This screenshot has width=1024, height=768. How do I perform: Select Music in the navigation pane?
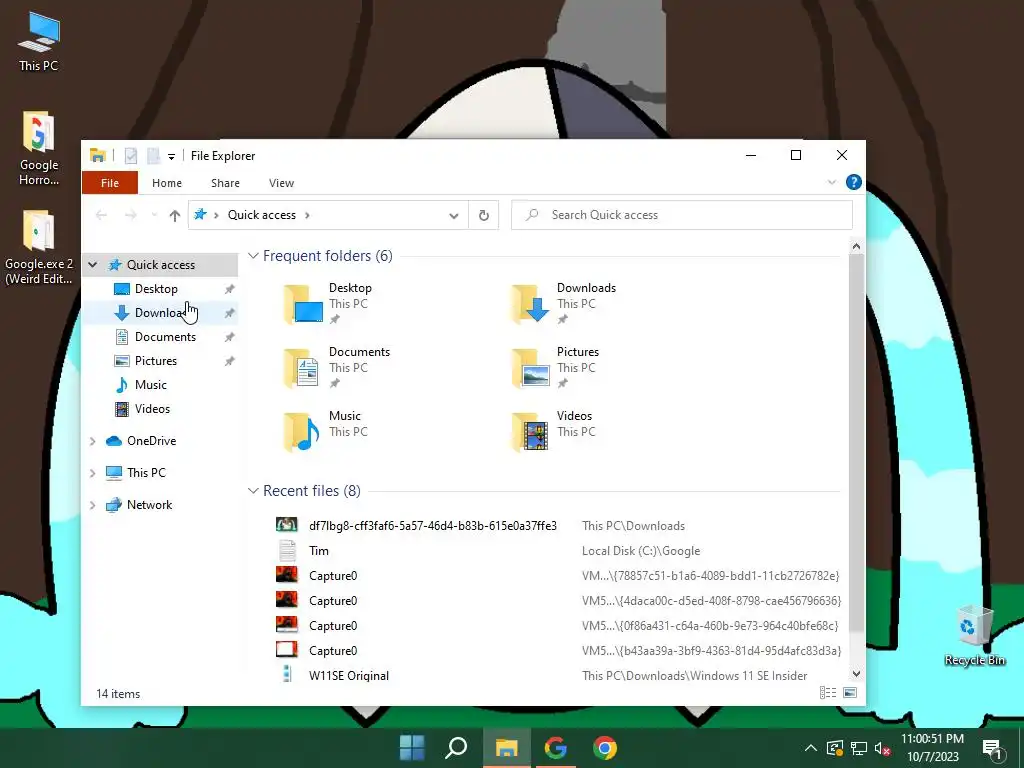[x=150, y=385]
